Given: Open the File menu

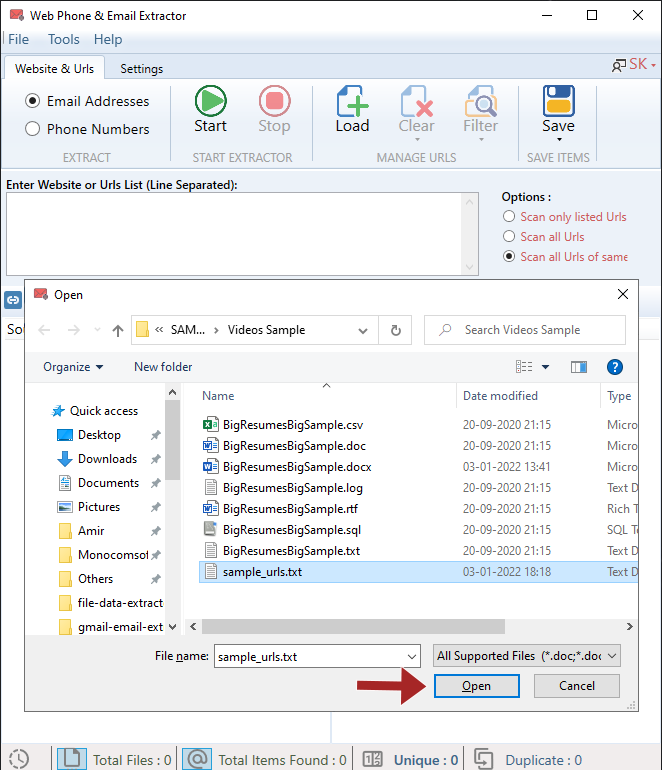Looking at the screenshot, I should point(19,39).
